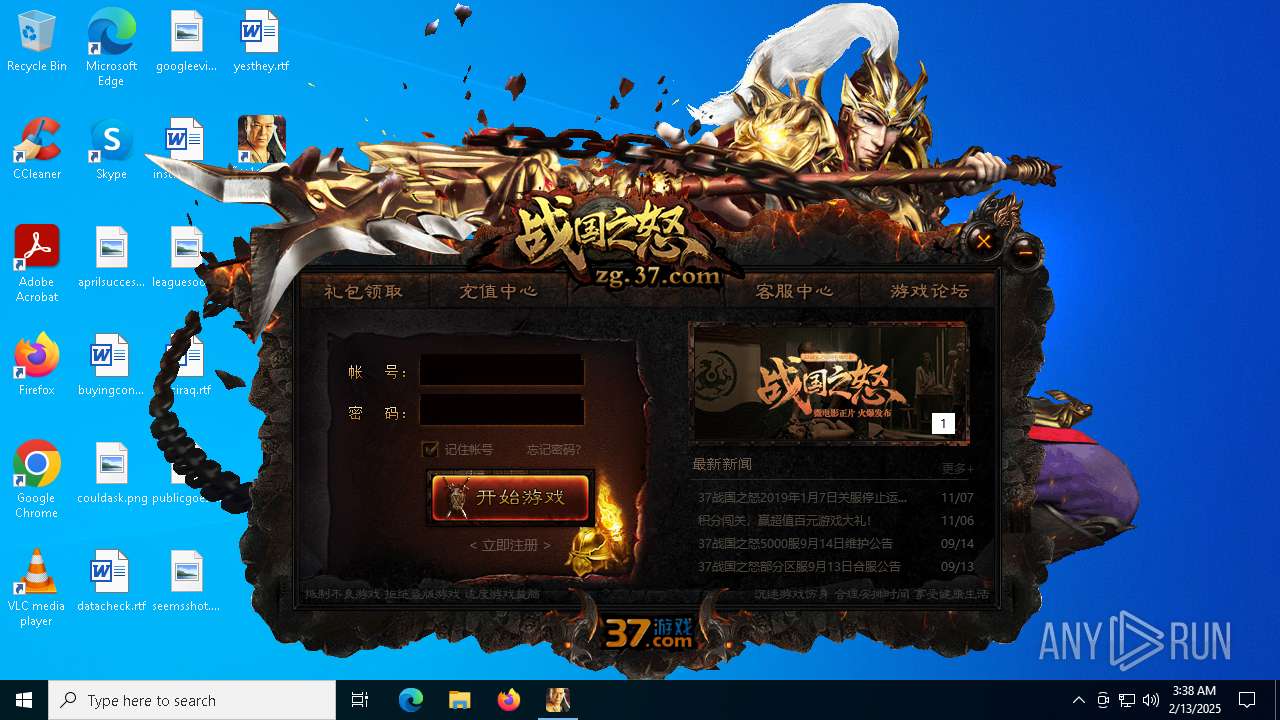Open the 客服中心 tab

point(794,291)
